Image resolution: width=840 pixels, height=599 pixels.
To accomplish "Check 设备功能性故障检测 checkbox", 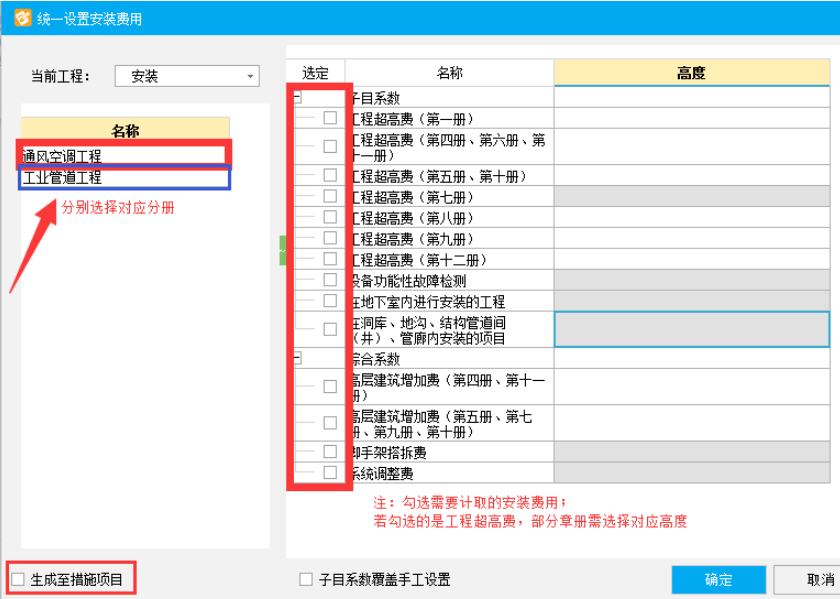I will (330, 280).
